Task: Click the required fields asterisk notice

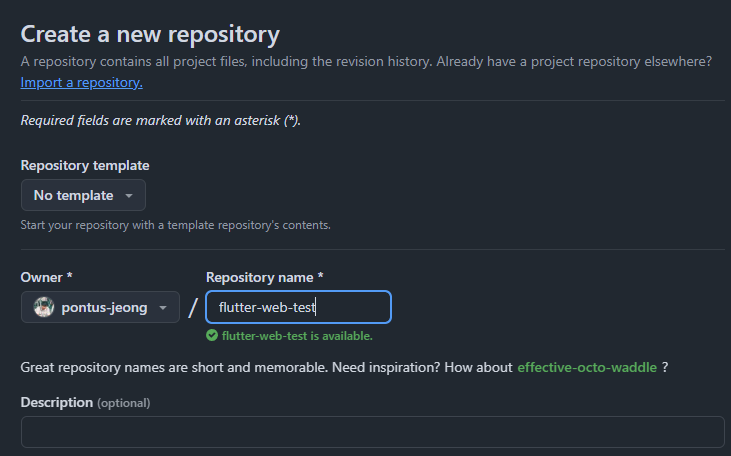Action: 161,120
